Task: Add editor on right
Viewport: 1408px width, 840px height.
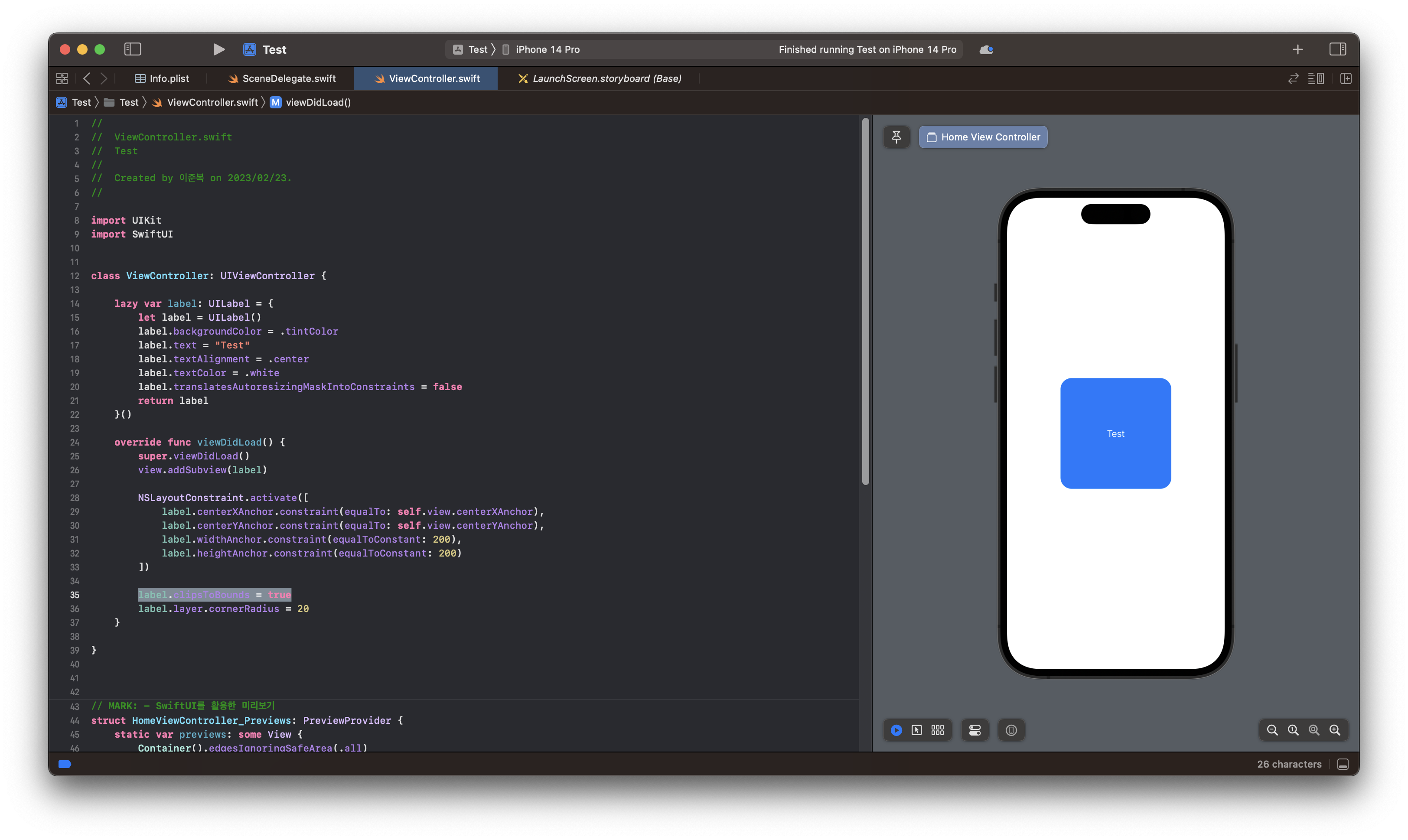Action: point(1346,79)
